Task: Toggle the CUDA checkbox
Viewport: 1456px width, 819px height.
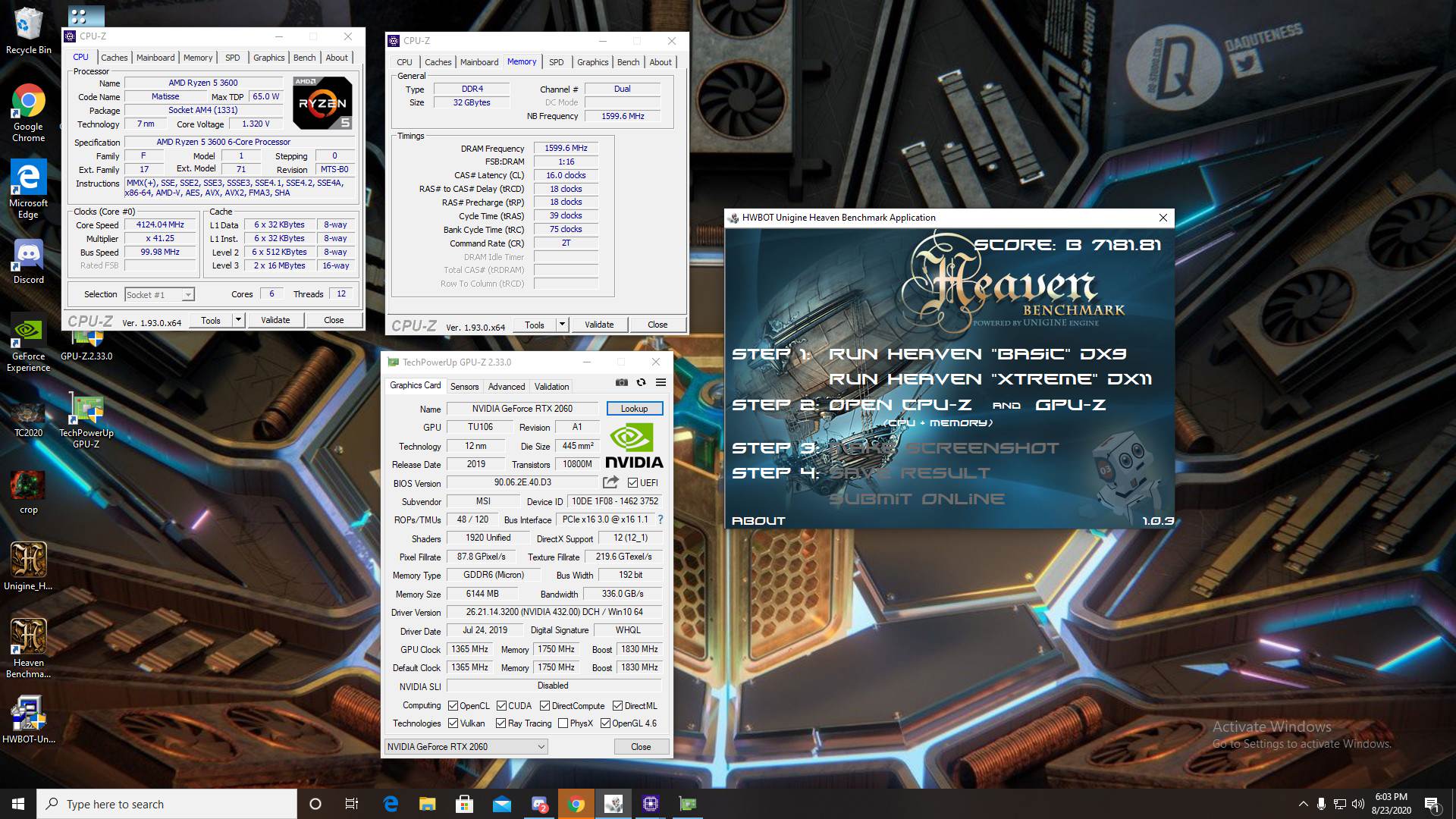Action: click(501, 706)
